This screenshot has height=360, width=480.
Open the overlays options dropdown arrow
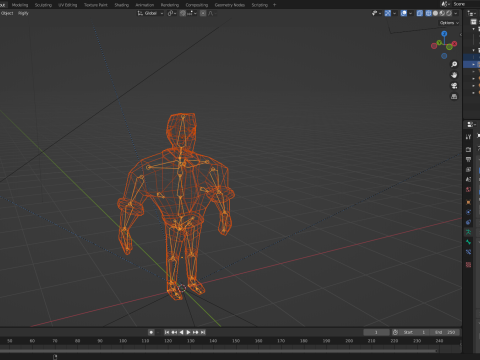410,13
